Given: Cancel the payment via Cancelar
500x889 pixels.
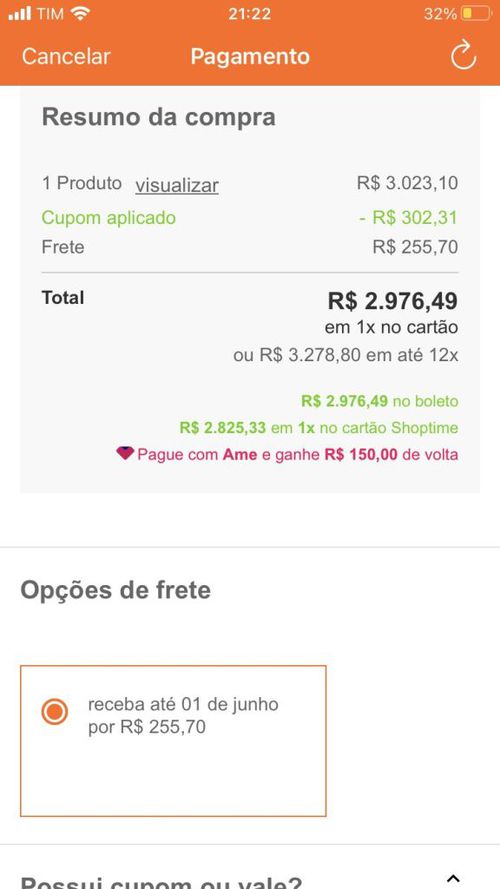Looking at the screenshot, I should 66,56.
